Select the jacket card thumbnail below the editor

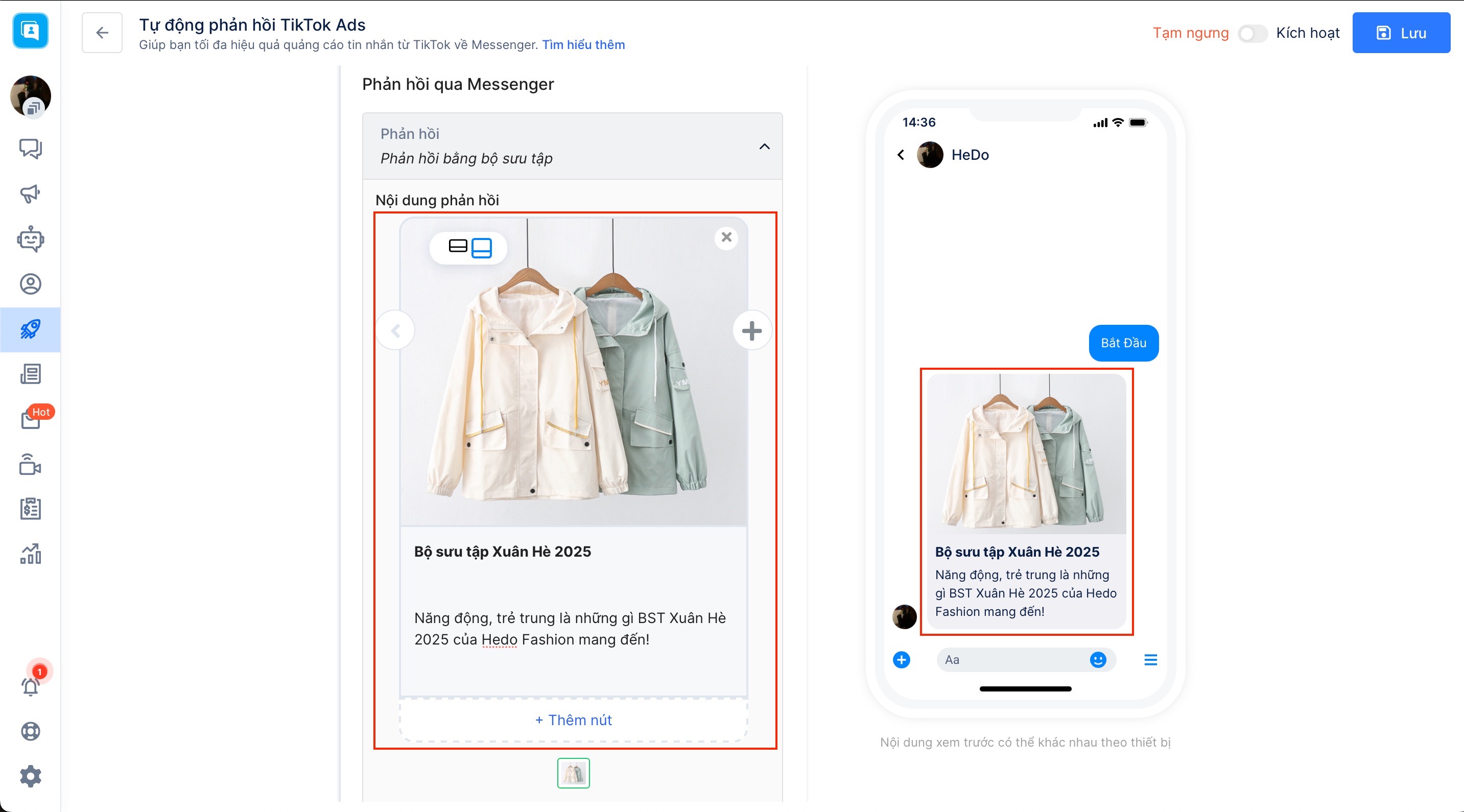tap(573, 773)
